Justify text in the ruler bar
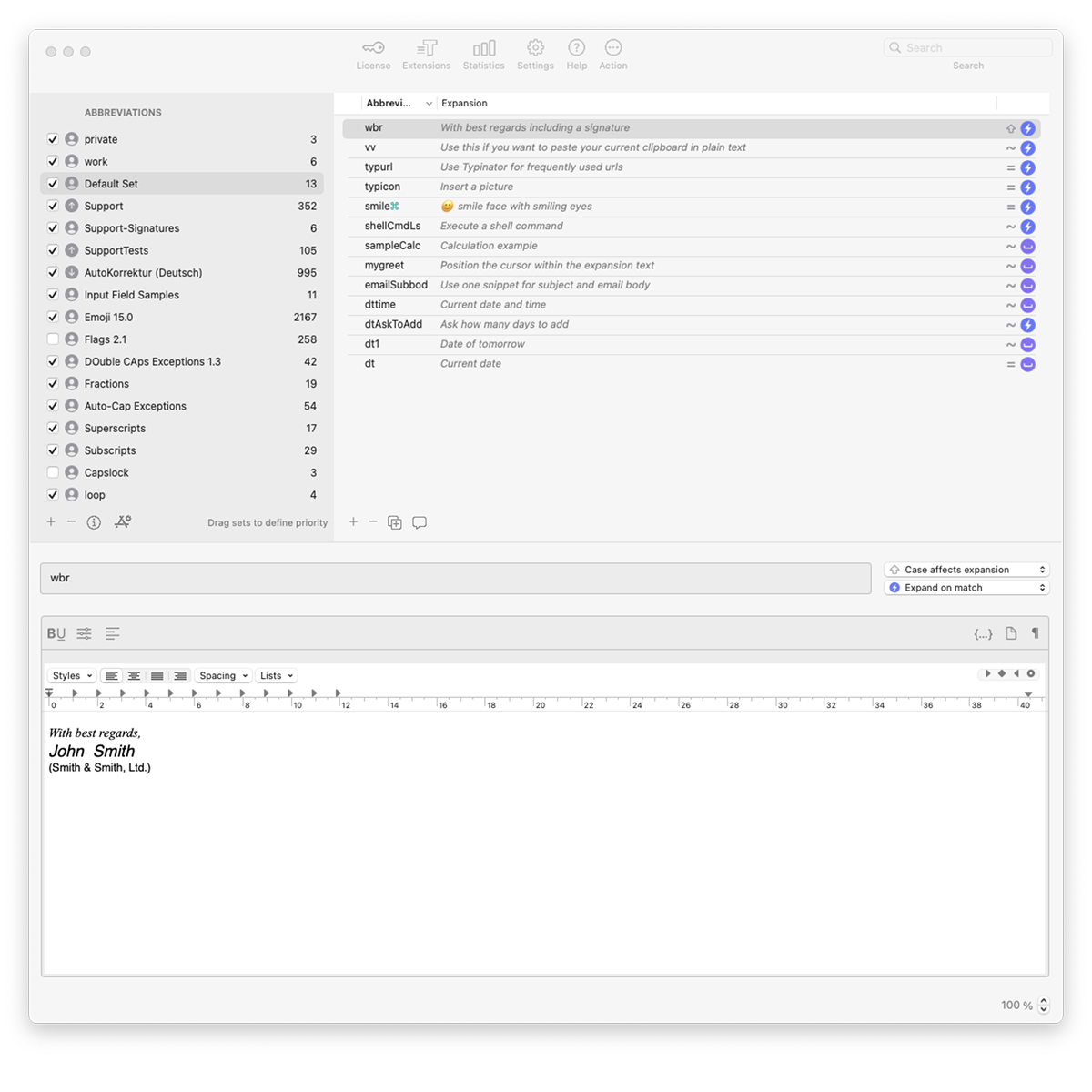 coord(157,676)
